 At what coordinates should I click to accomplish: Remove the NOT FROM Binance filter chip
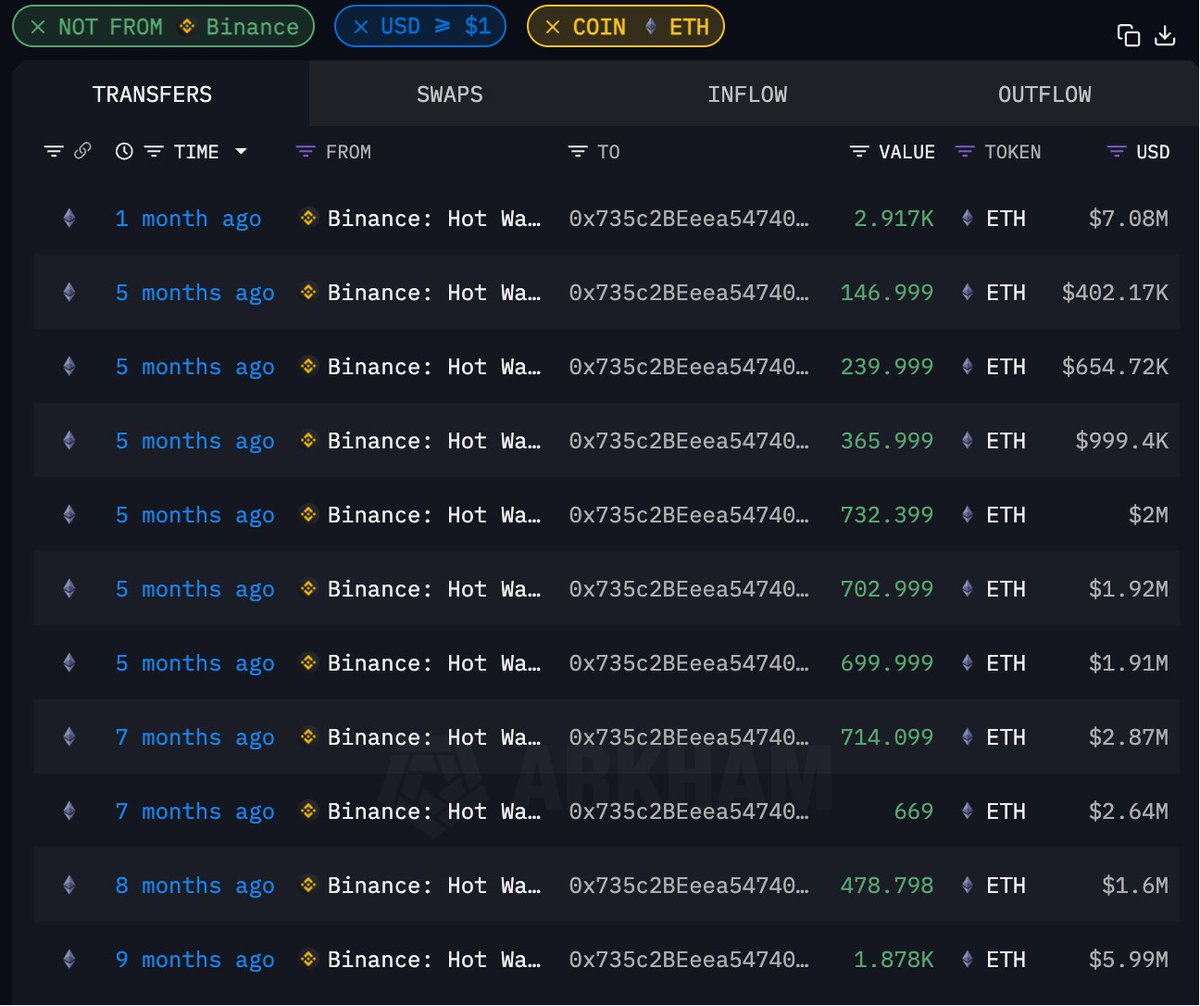pyautogui.click(x=37, y=27)
